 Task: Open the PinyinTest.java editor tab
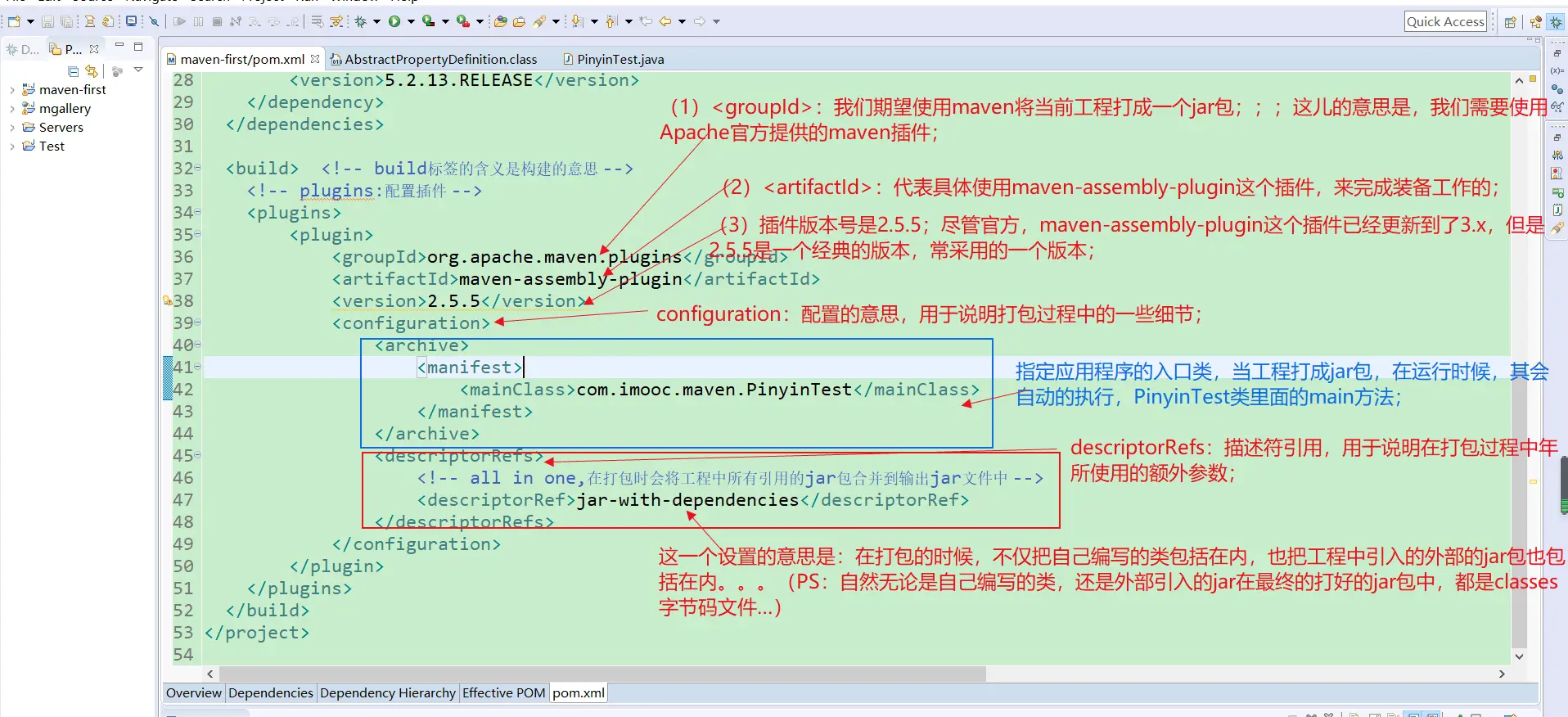620,59
